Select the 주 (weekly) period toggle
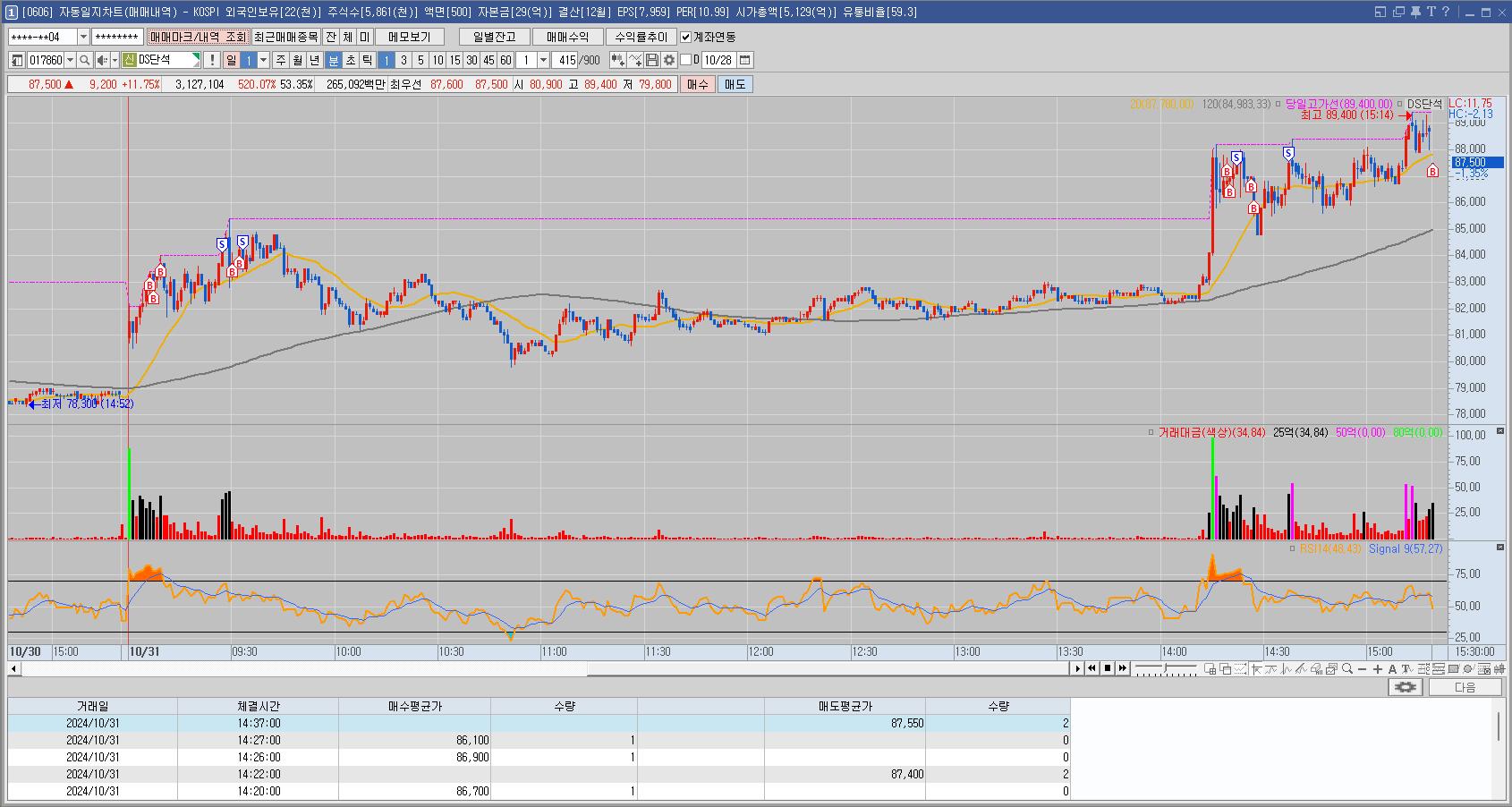 [x=281, y=60]
